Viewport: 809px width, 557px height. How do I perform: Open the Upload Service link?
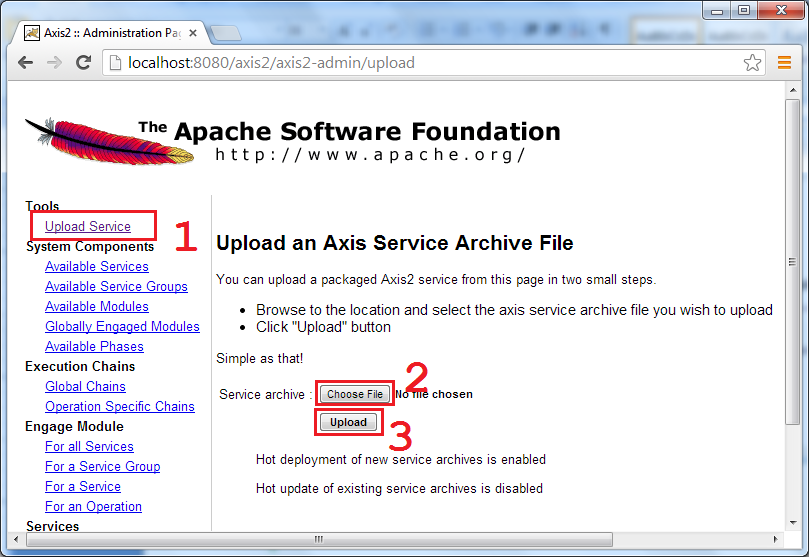pyautogui.click(x=88, y=226)
